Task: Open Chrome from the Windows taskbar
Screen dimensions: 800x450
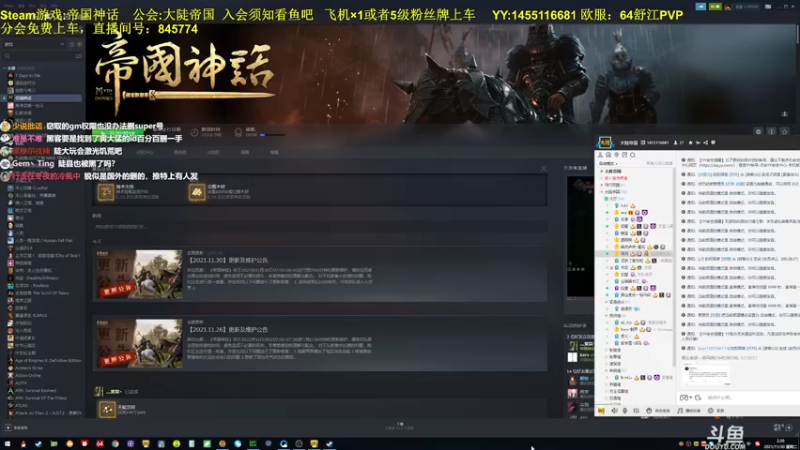Action: (115, 444)
